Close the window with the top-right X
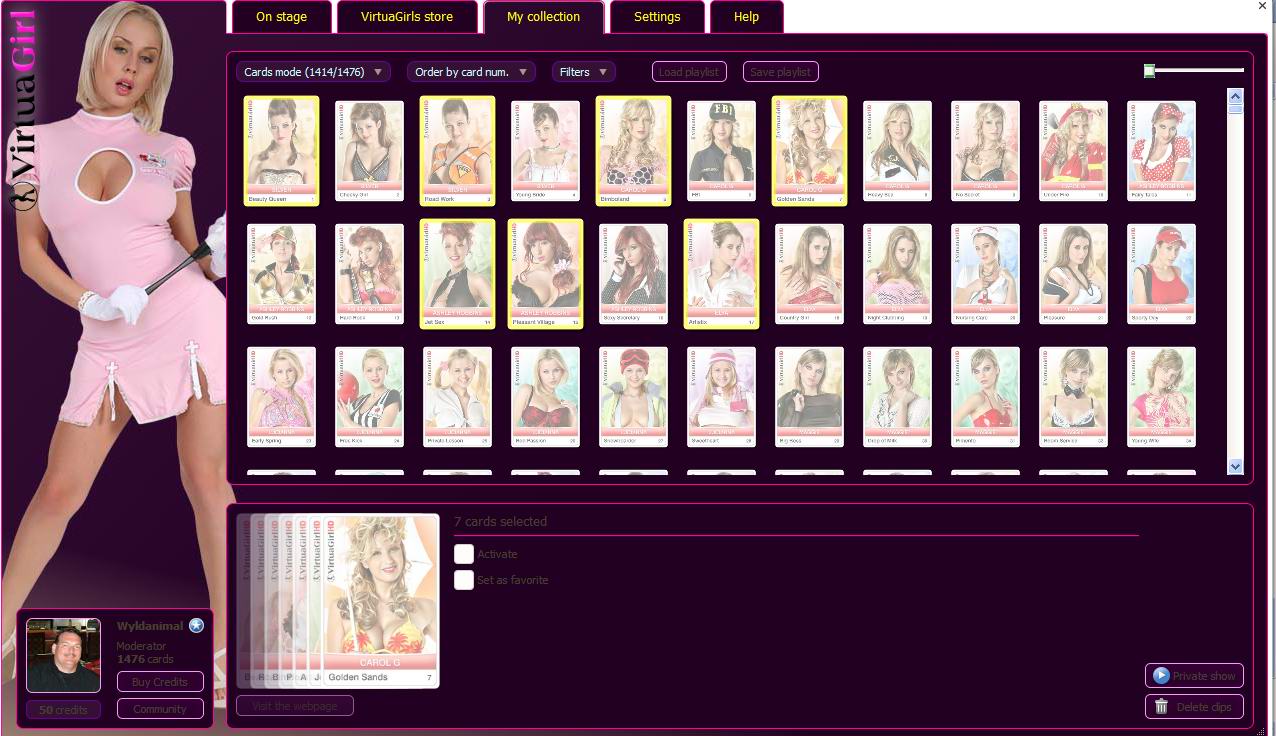Viewport: 1276px width, 736px height. tap(1262, 7)
